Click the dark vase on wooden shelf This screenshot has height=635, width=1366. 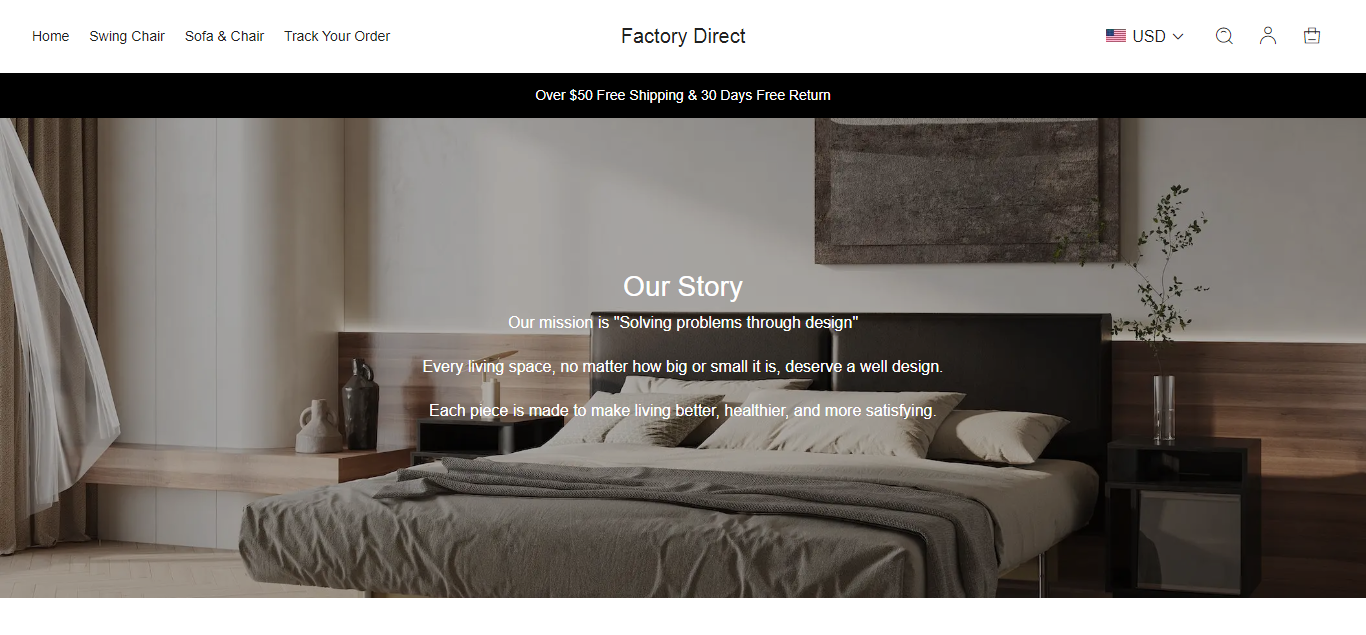coord(360,405)
